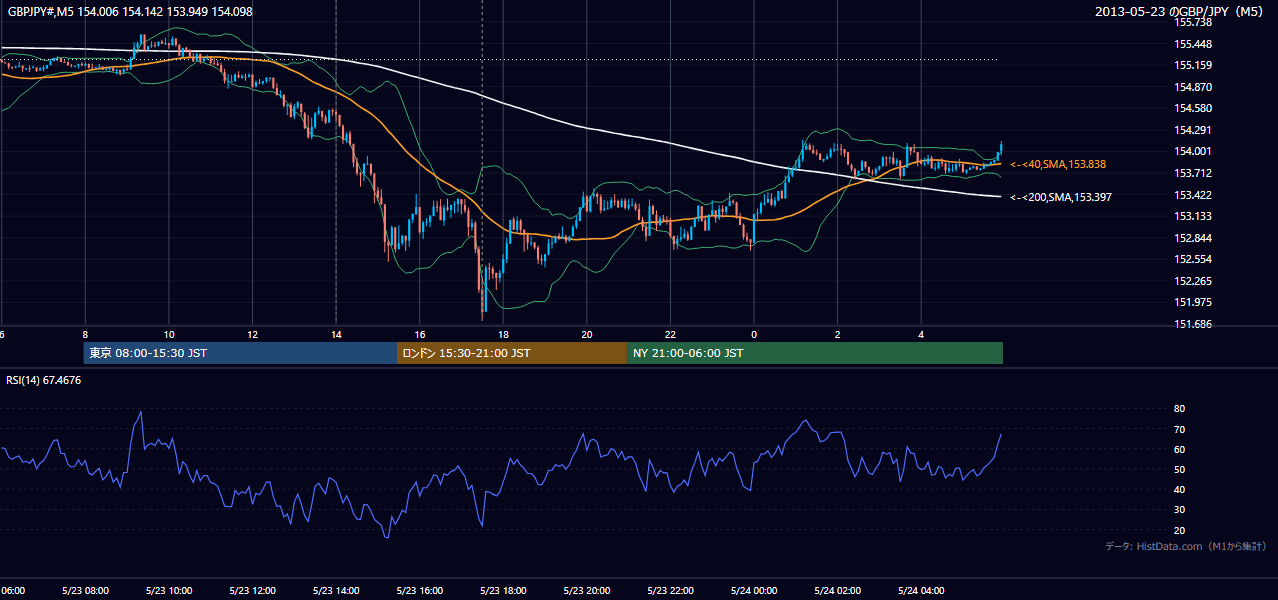This screenshot has width=1278, height=600.
Task: Click RSI scale value 50
Action: tap(1180, 469)
